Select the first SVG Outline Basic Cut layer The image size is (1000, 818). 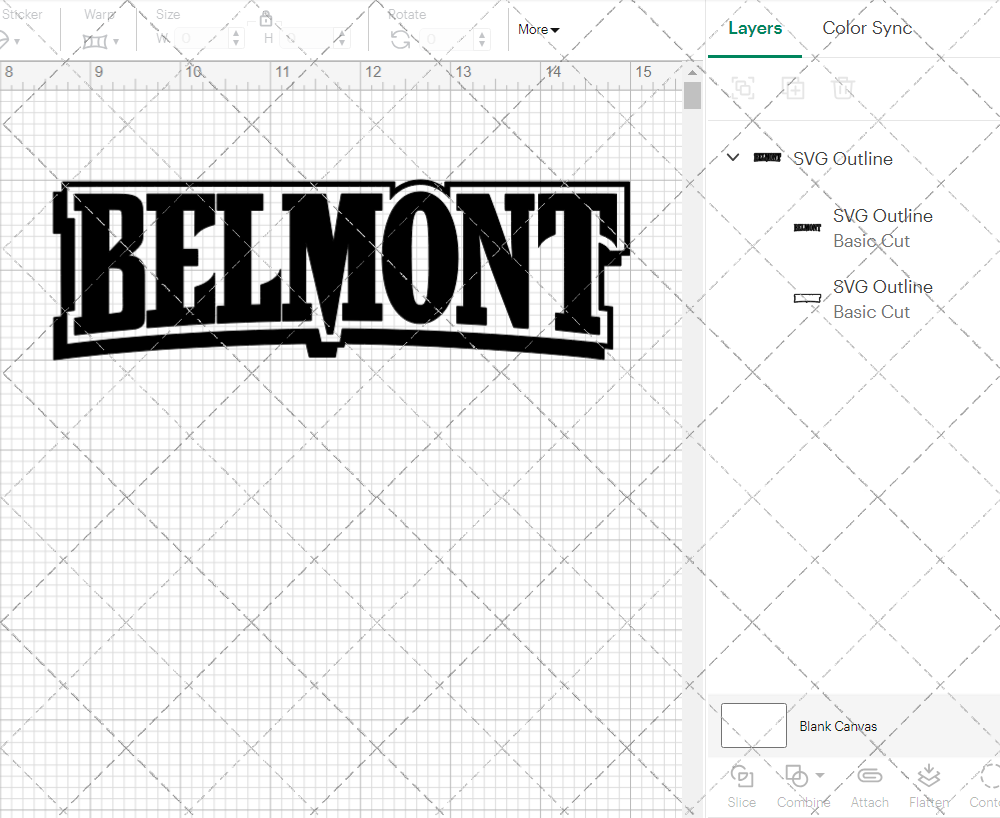[883, 228]
